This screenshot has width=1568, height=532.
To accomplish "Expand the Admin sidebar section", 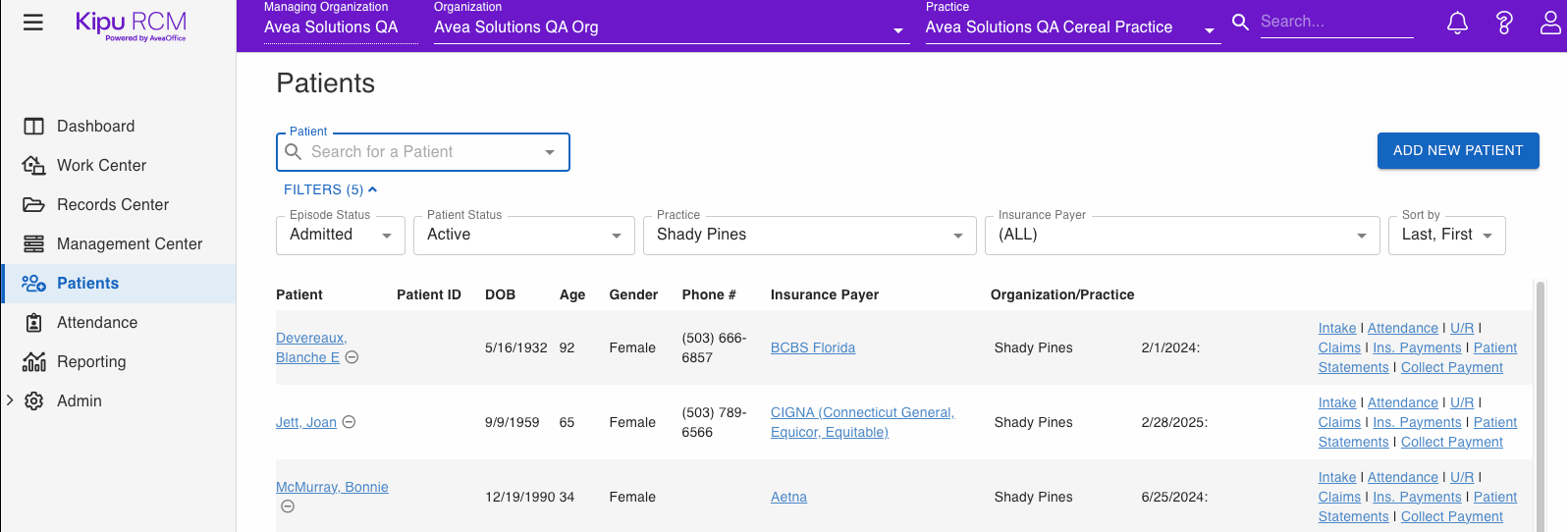I will coord(11,400).
